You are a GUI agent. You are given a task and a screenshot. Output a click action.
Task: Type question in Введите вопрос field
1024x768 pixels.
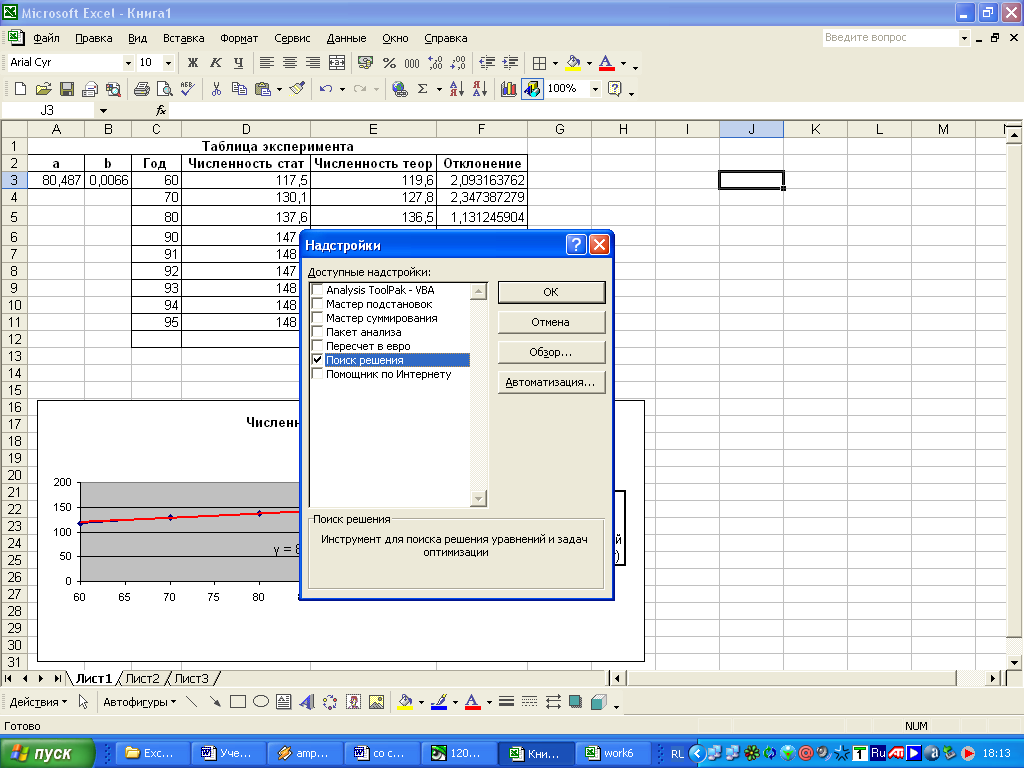(889, 38)
